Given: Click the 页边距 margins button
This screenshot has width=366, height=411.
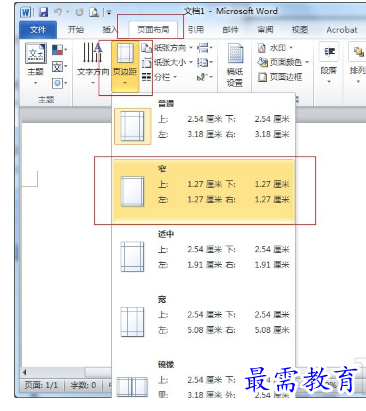Looking at the screenshot, I should pyautogui.click(x=125, y=67).
